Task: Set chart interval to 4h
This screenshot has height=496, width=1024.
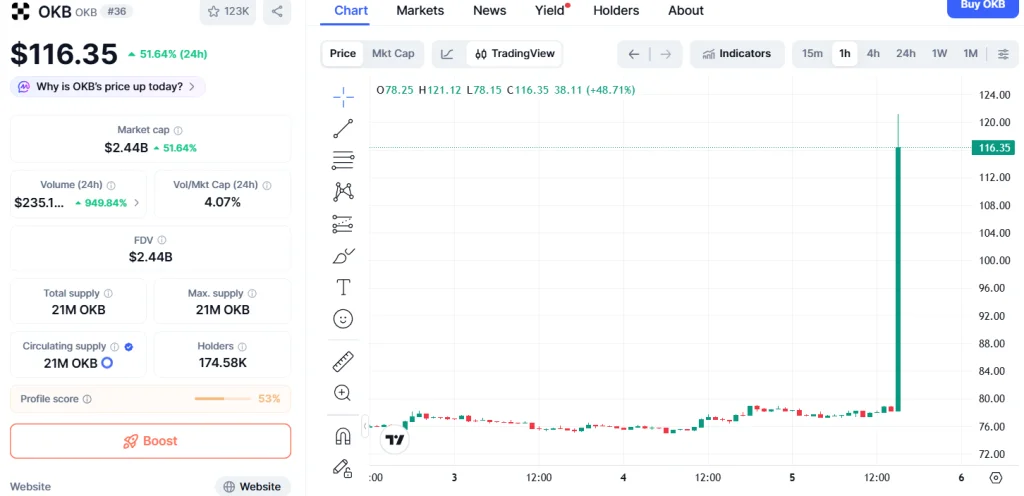Action: click(x=873, y=54)
